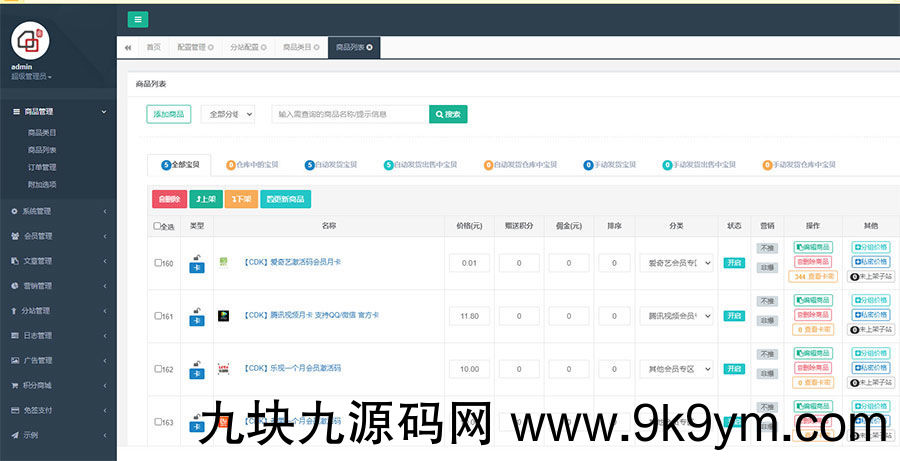Toggle the 全选 select-all checkbox
Screen dimensions: 900x461
pyautogui.click(x=158, y=226)
